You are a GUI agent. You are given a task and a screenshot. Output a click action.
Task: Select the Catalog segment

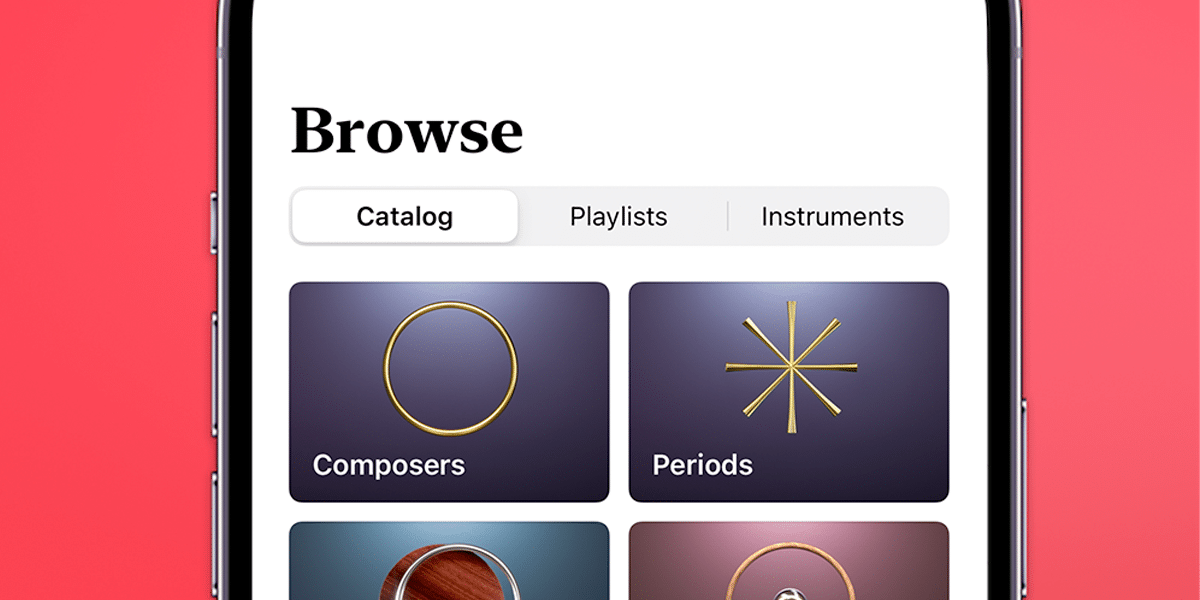405,216
